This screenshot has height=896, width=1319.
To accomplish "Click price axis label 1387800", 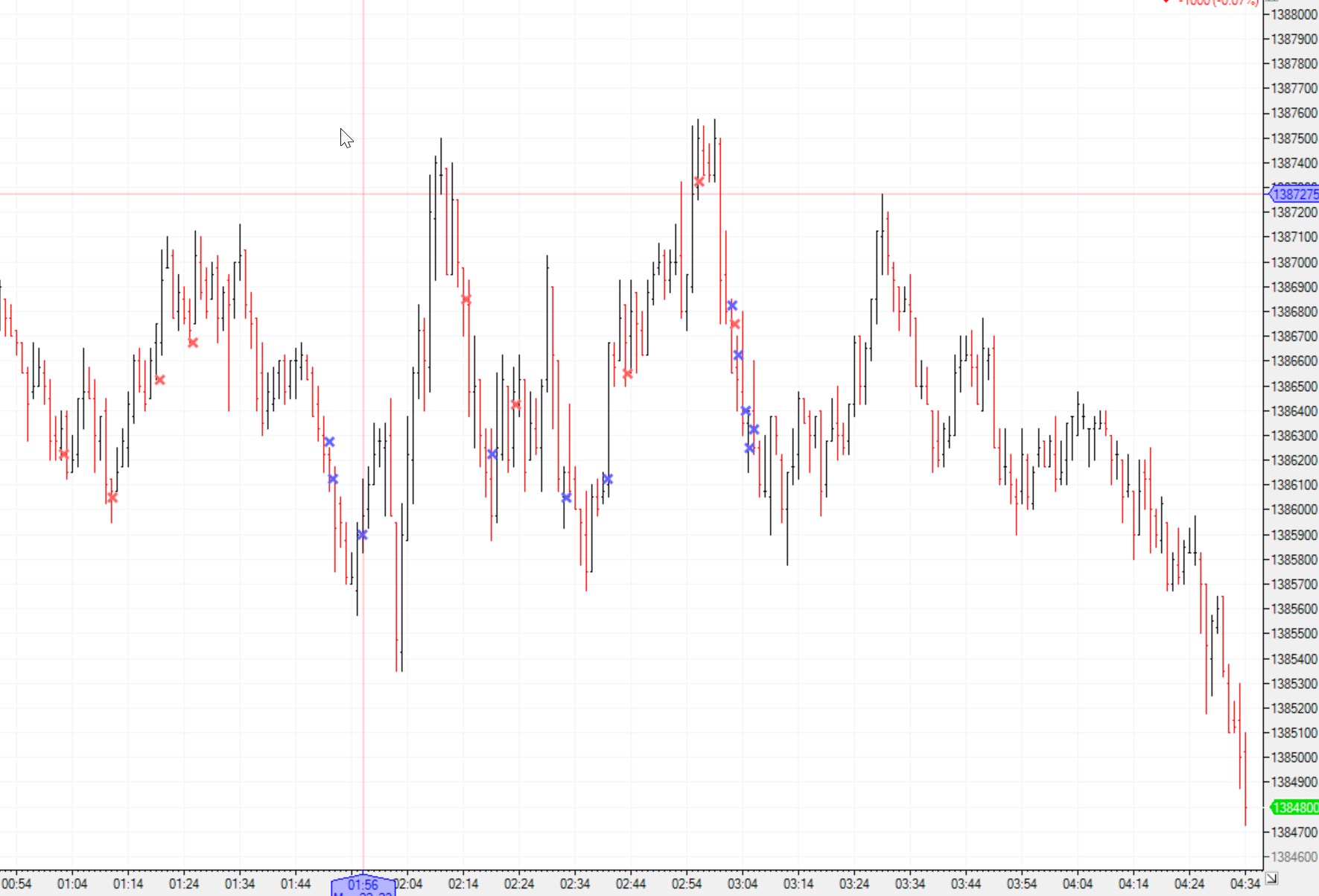I will pyautogui.click(x=1294, y=63).
